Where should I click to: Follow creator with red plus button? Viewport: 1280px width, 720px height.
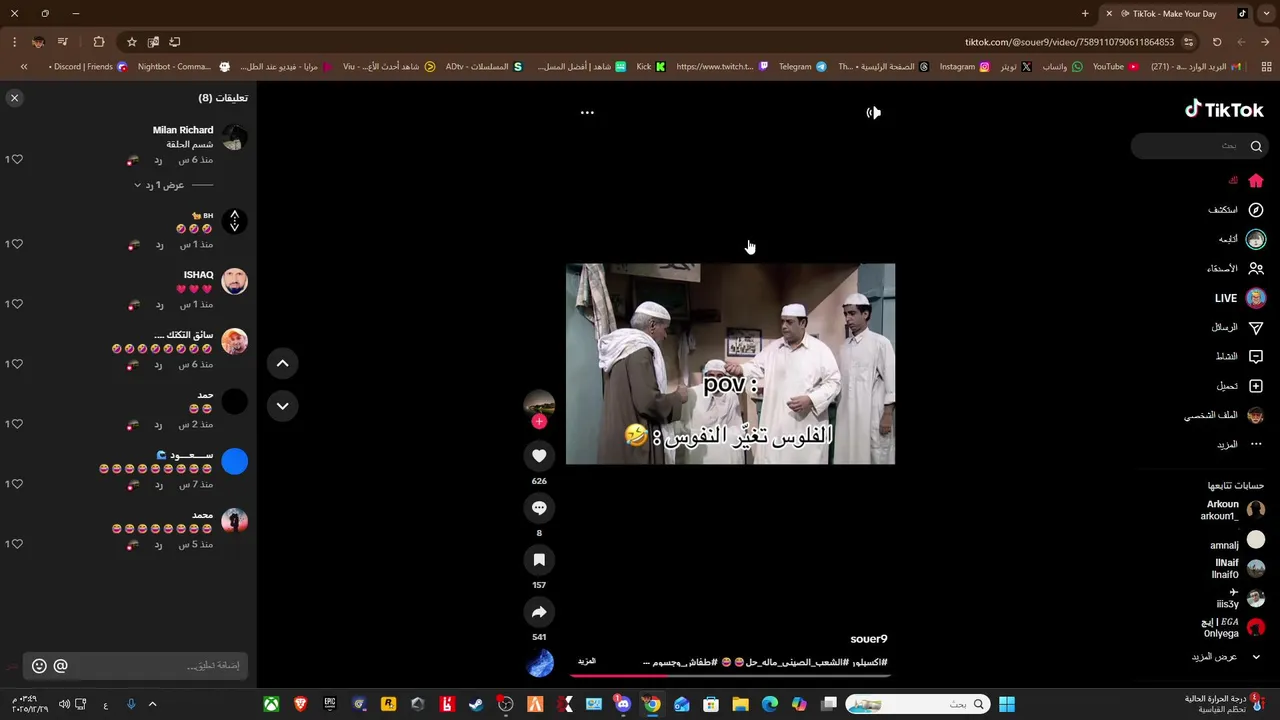click(539, 422)
